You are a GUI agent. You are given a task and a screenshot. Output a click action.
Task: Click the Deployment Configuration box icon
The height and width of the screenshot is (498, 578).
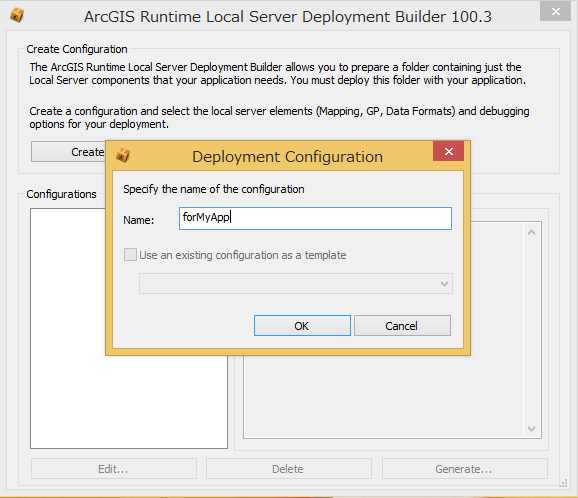click(x=123, y=156)
